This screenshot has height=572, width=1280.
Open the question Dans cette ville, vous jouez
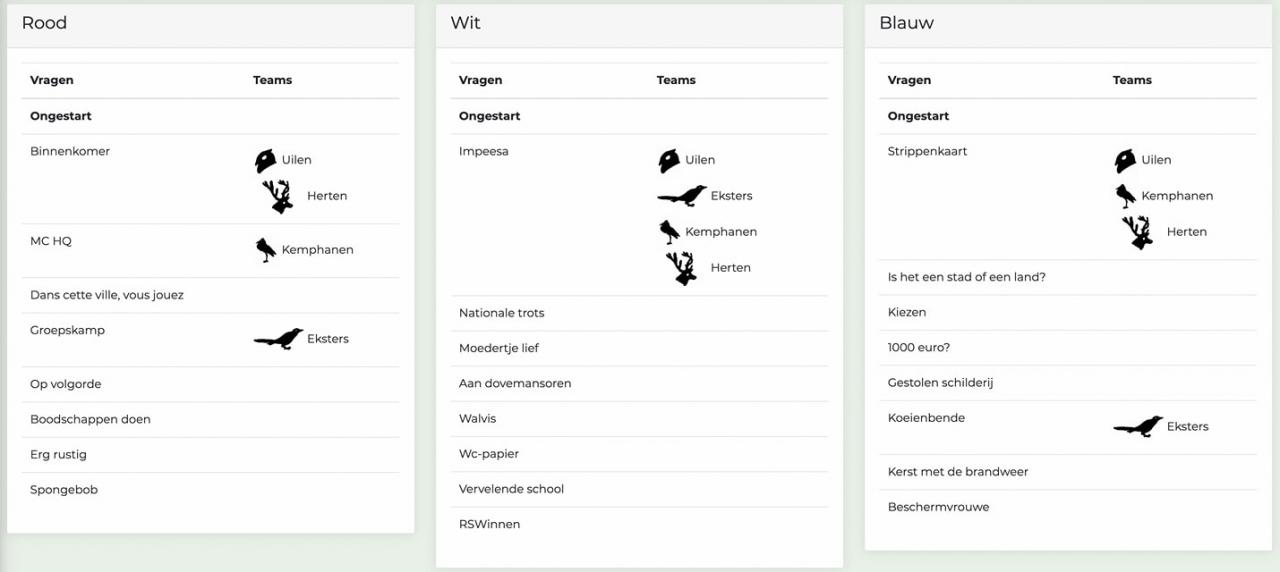[x=107, y=295]
